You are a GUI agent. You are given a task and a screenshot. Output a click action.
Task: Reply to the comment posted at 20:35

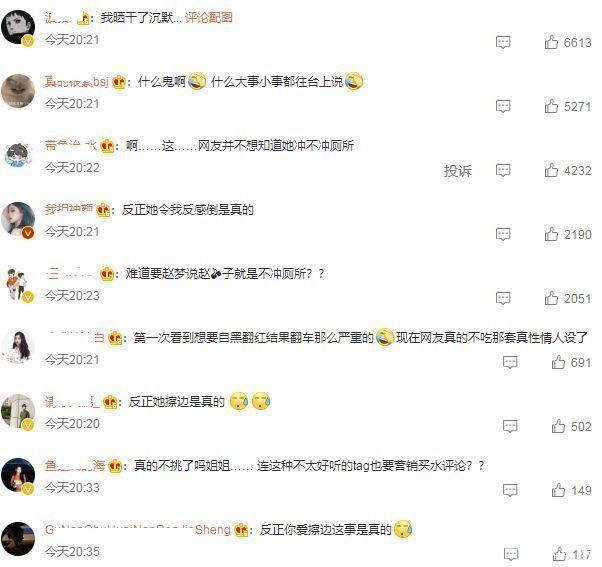511,554
